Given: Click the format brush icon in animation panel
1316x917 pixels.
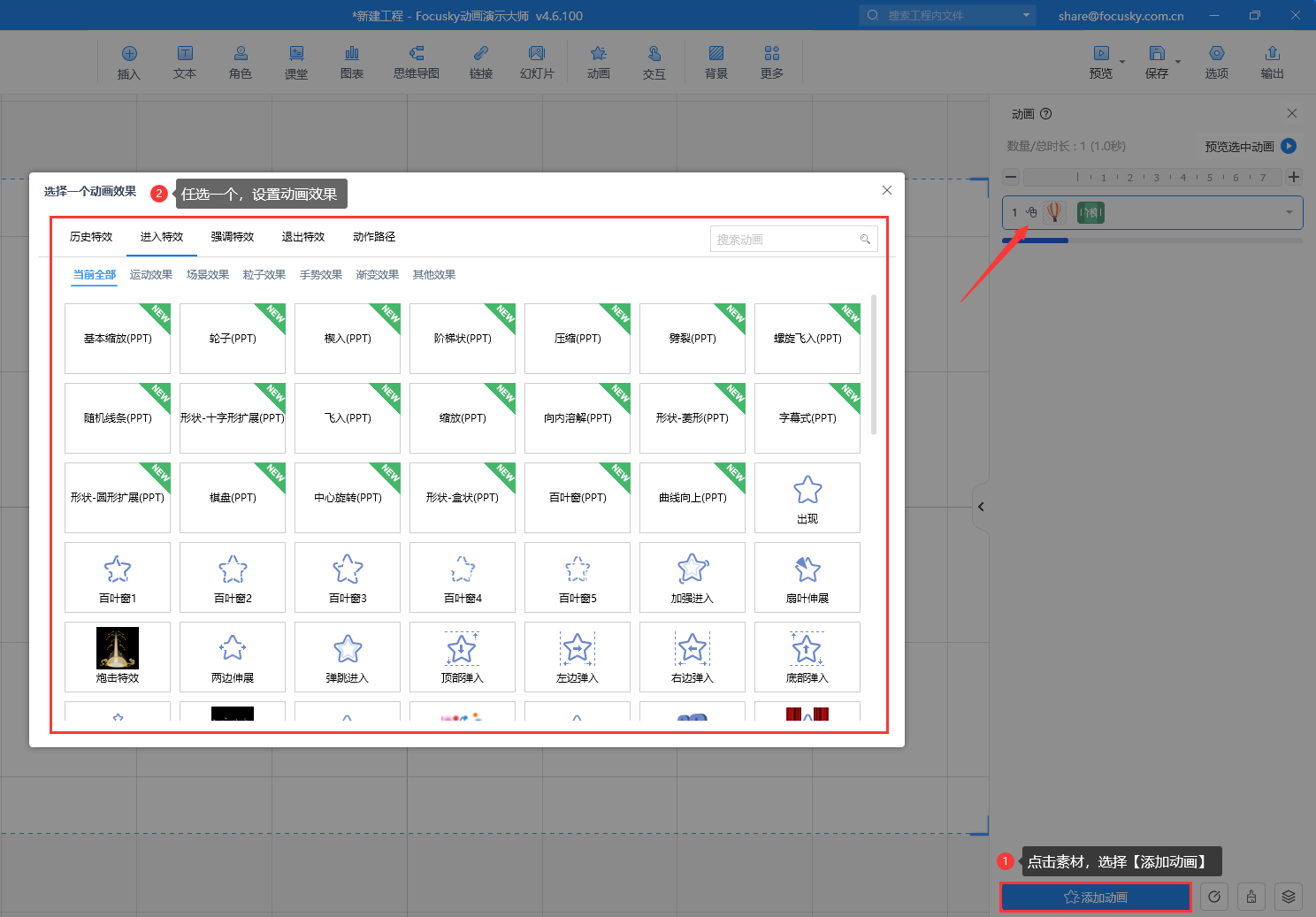Looking at the screenshot, I should tap(1251, 897).
